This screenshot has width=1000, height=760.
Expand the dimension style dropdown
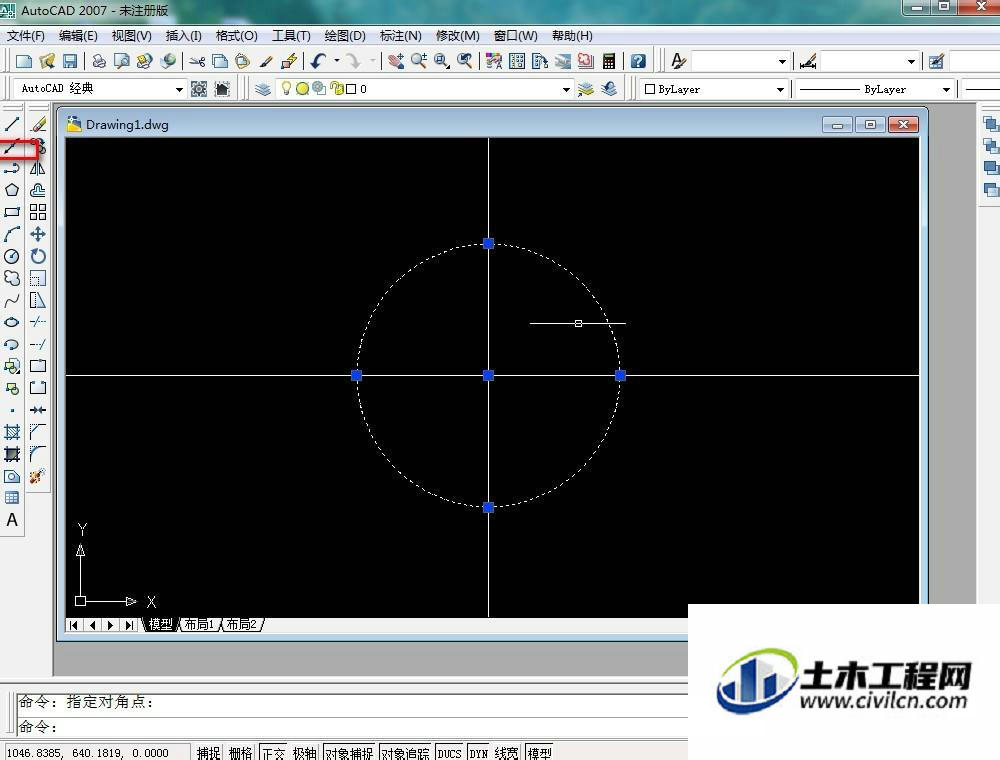(911, 61)
